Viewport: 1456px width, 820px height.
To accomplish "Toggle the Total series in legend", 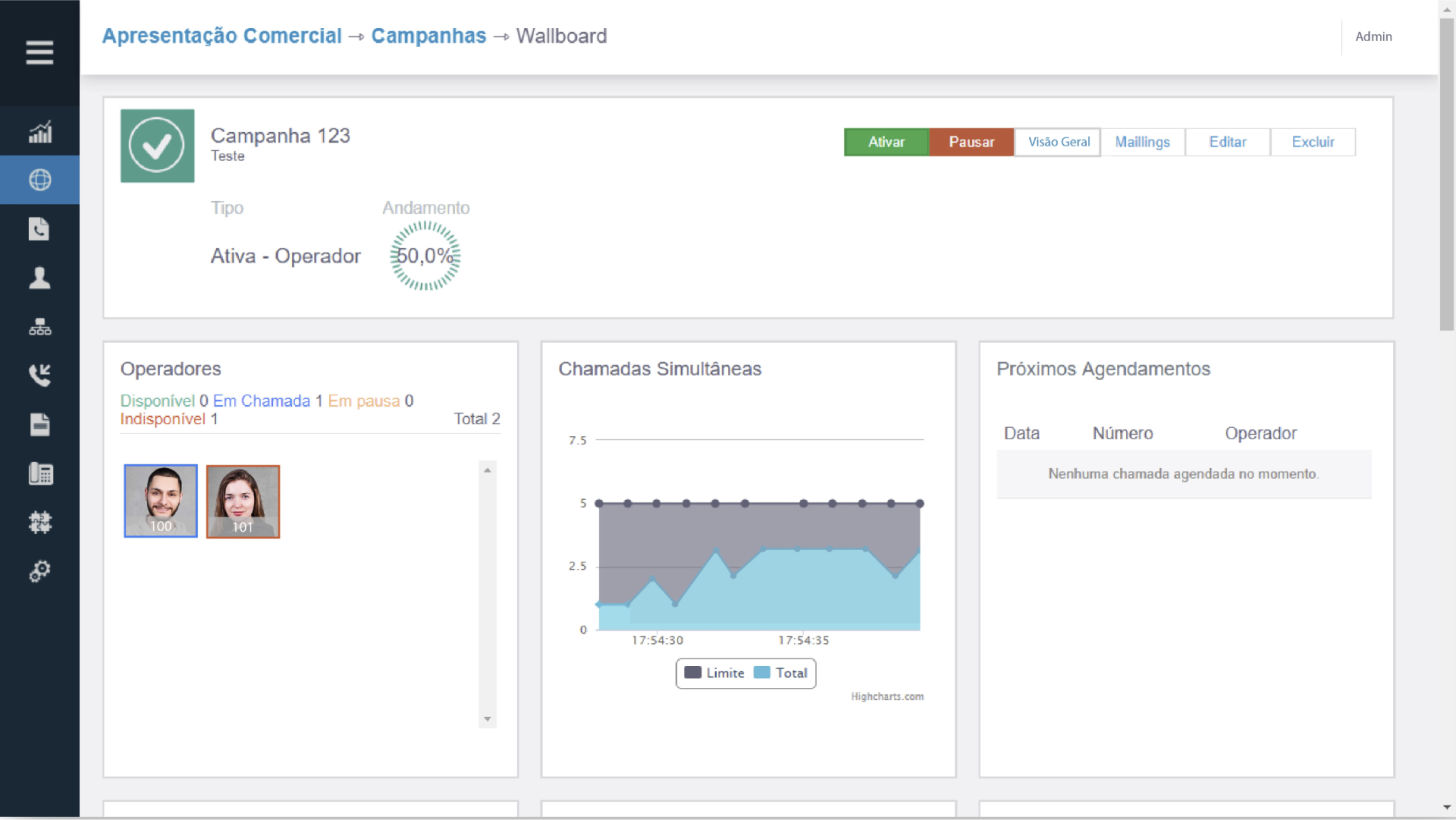I will coord(780,673).
